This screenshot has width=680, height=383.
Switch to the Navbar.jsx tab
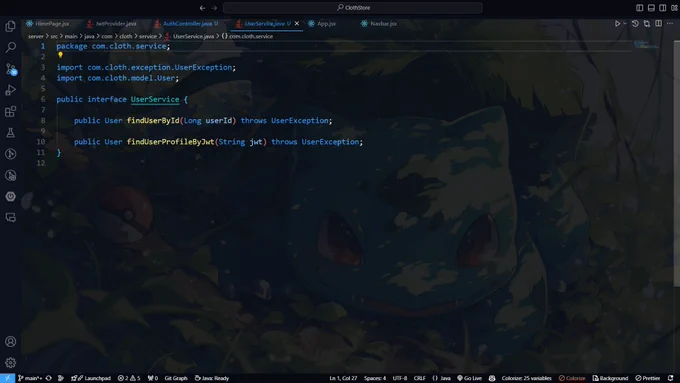[x=379, y=24]
